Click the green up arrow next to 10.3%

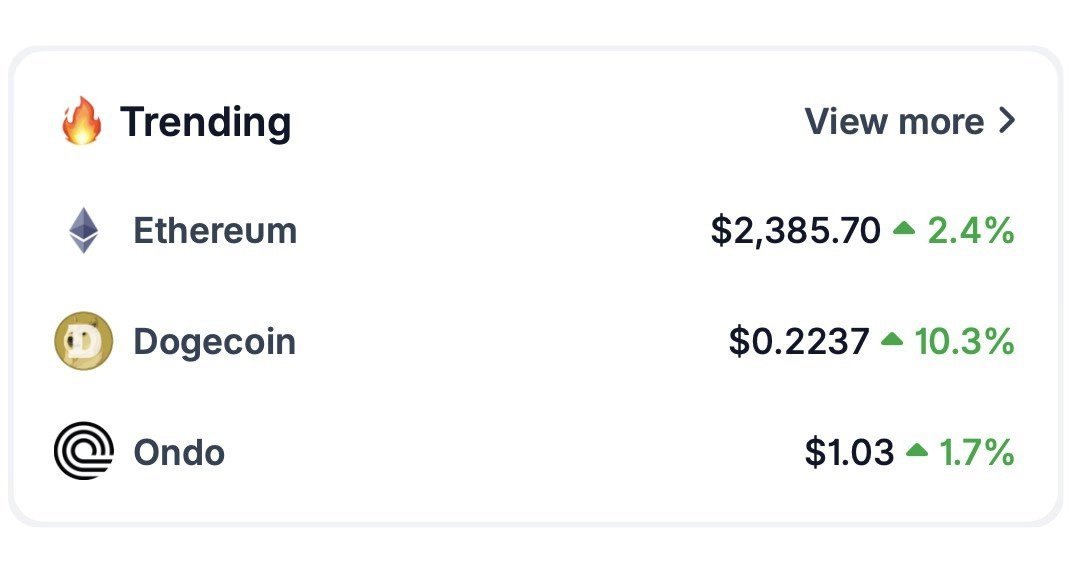[x=892, y=339]
